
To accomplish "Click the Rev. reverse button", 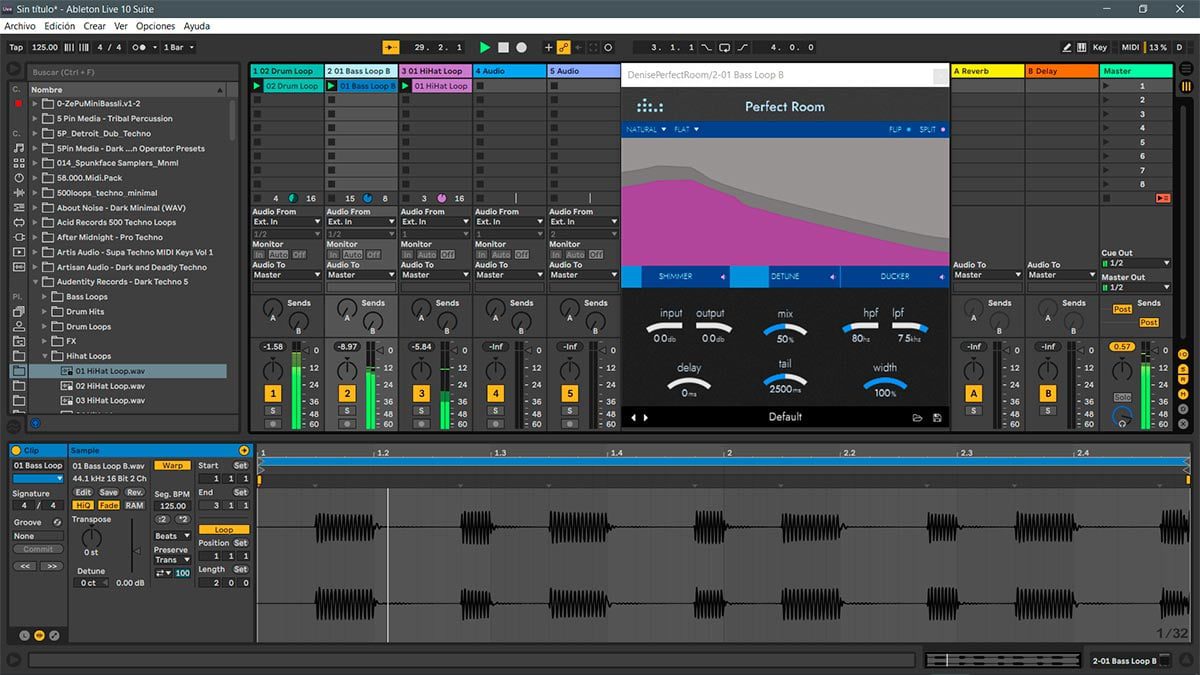I will [x=134, y=492].
